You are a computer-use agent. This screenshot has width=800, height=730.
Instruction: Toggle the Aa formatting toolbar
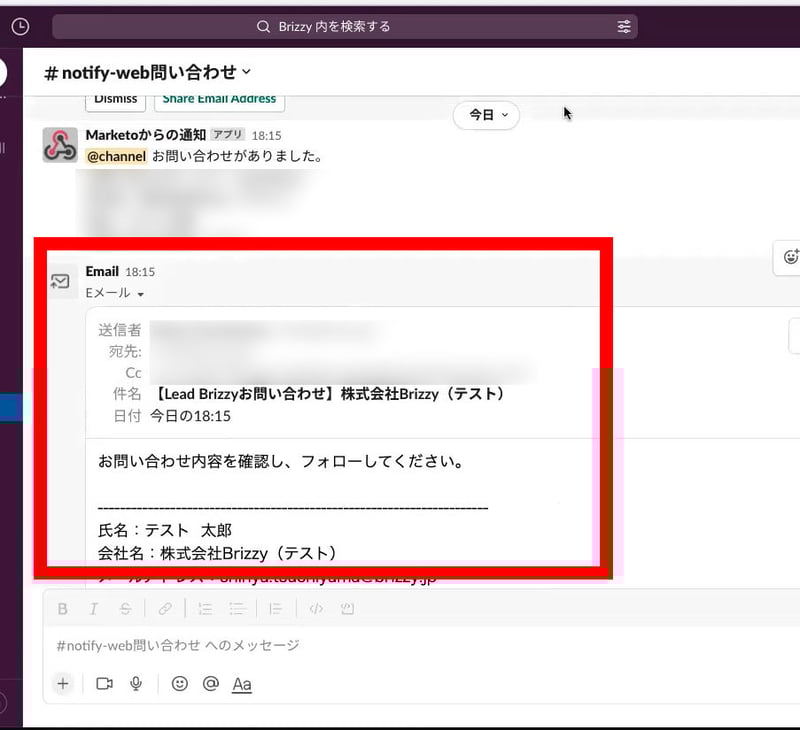coord(242,684)
